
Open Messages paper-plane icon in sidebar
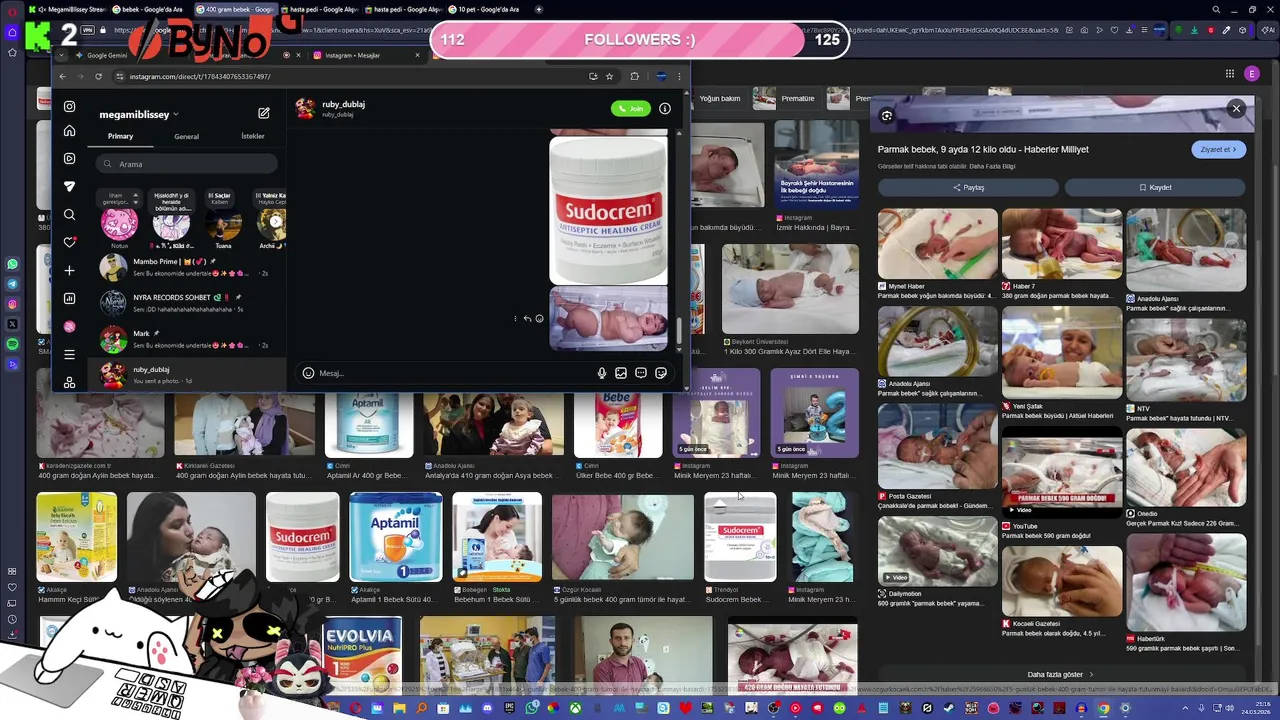click(69, 186)
